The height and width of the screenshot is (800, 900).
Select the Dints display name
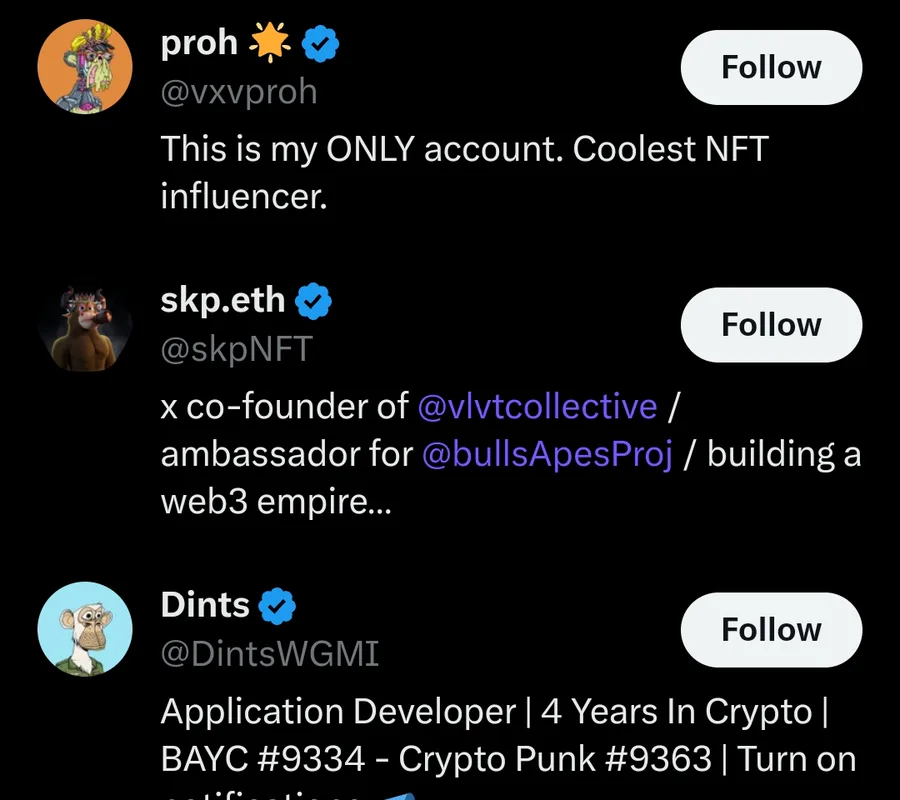click(205, 605)
